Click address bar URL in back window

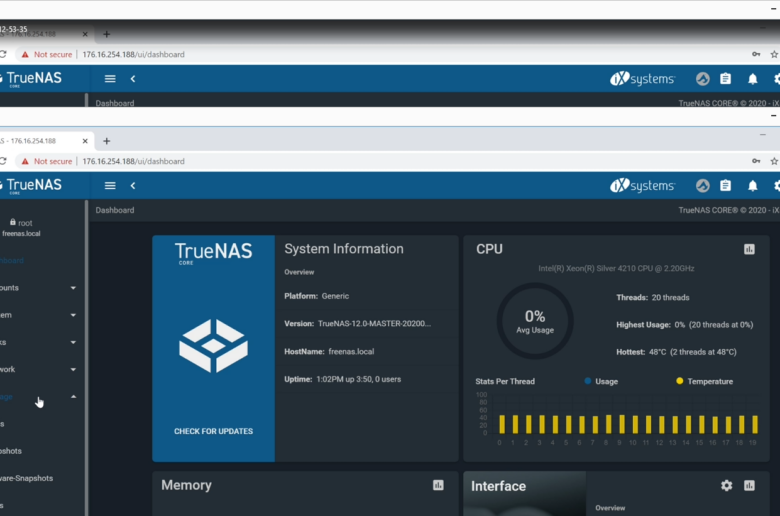(x=133, y=54)
